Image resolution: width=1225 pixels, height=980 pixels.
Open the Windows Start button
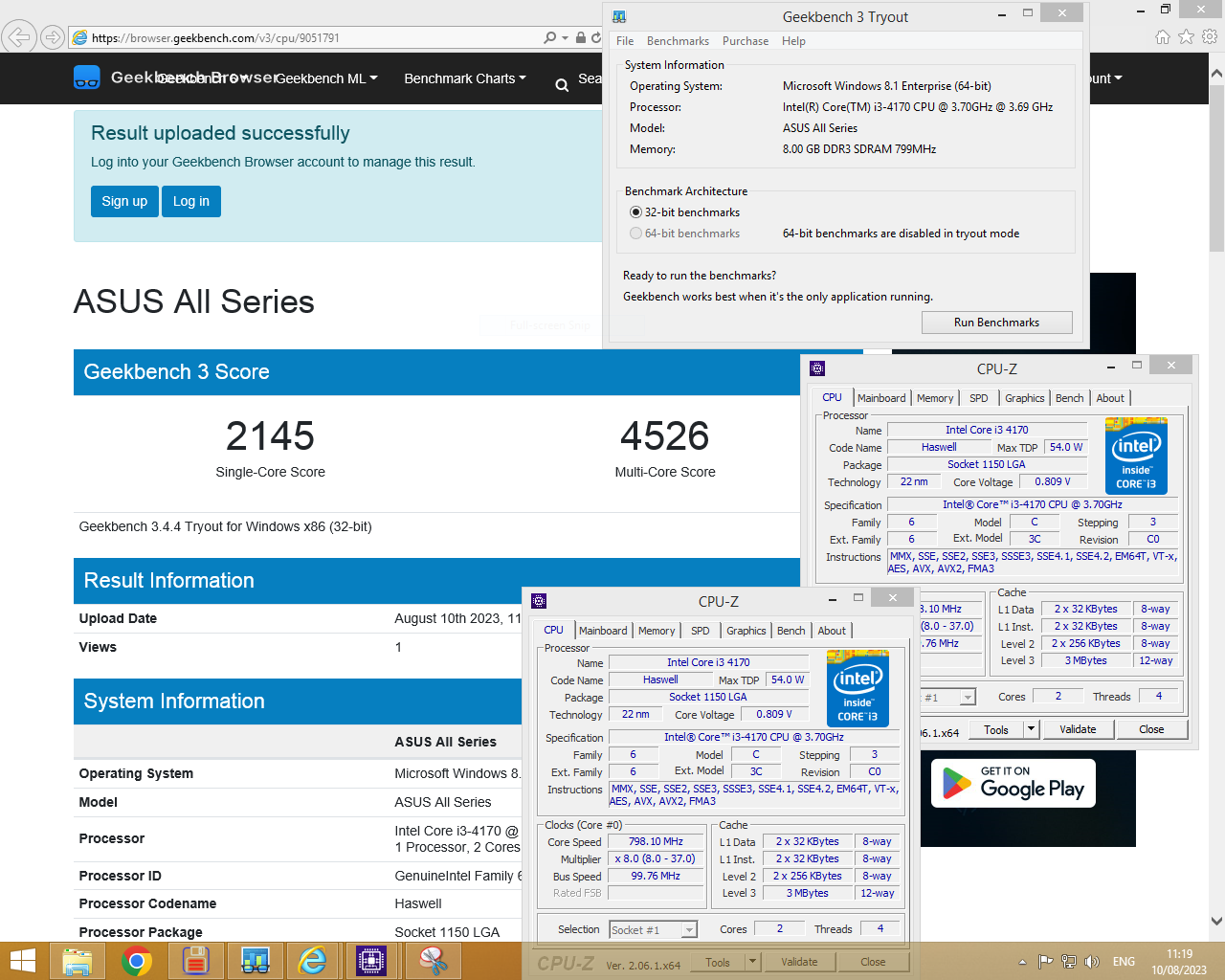(x=22, y=961)
